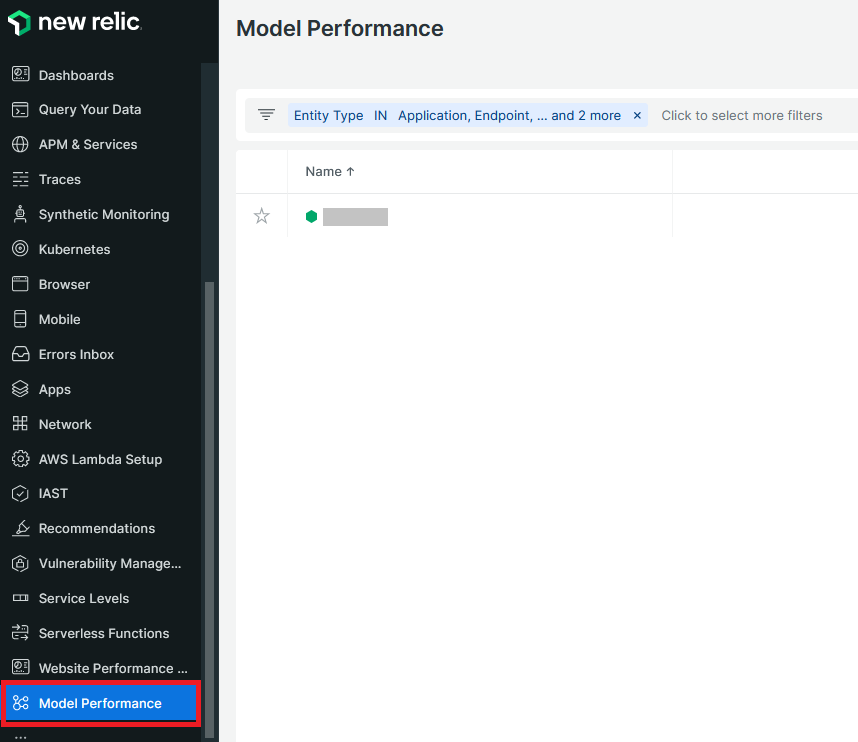858x742 pixels.
Task: Go to AWS Lambda Setup
Action: click(101, 459)
